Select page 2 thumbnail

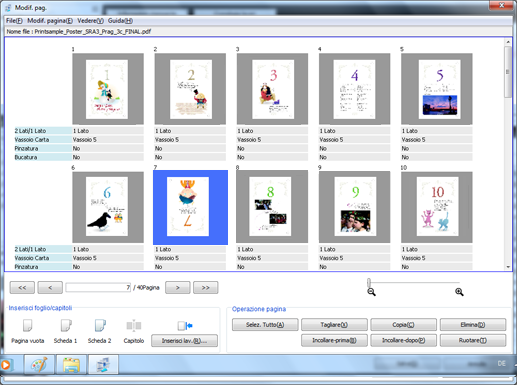pos(190,89)
